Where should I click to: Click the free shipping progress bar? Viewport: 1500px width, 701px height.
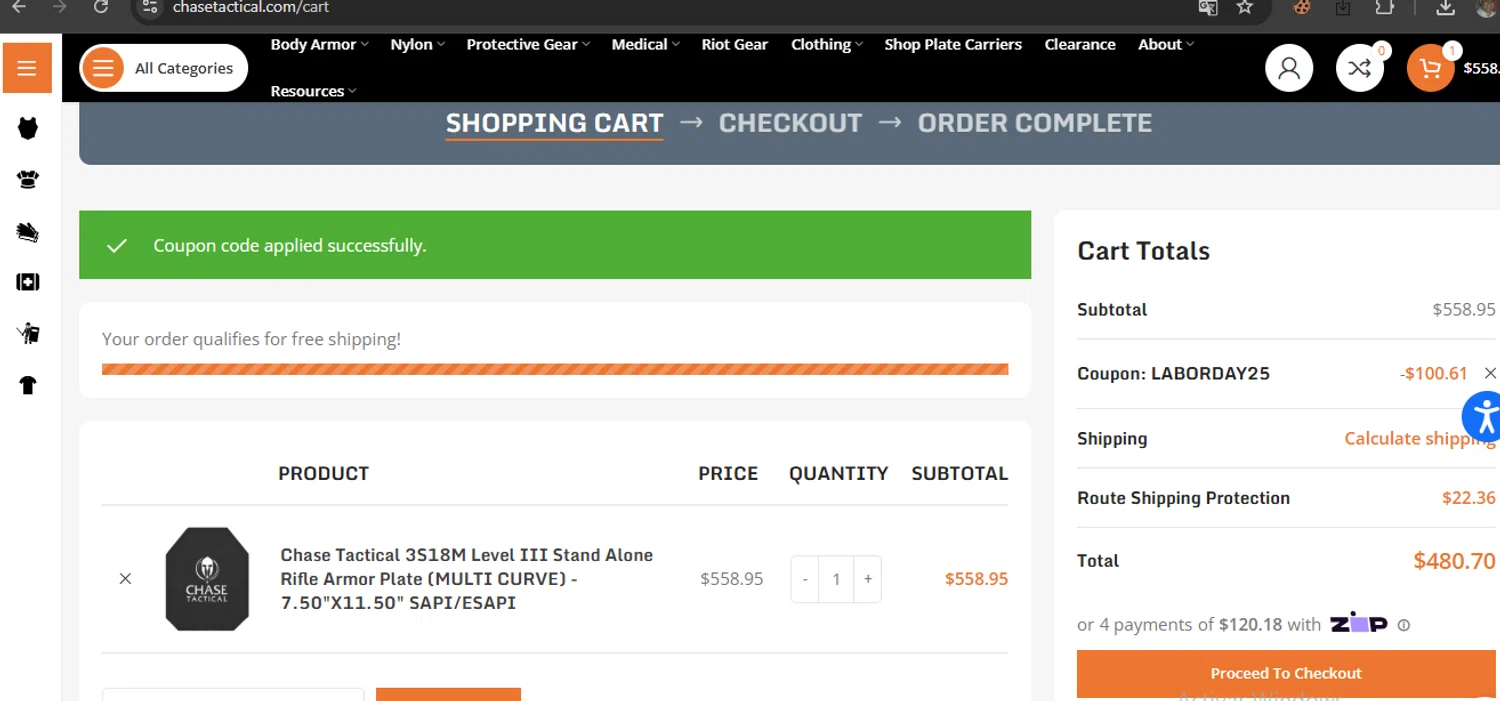click(555, 369)
